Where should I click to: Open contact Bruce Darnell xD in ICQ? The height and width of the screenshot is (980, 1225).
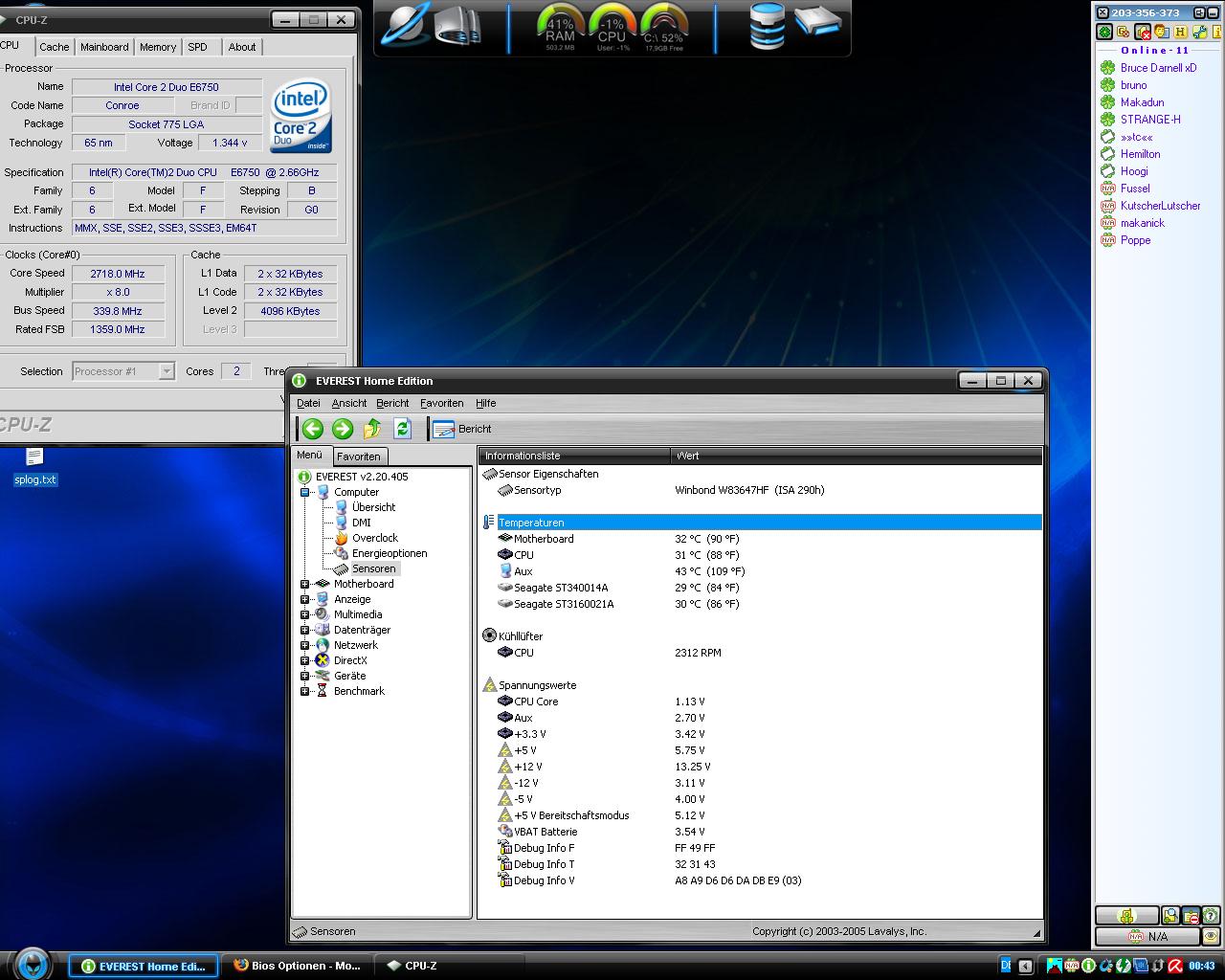pos(1158,68)
